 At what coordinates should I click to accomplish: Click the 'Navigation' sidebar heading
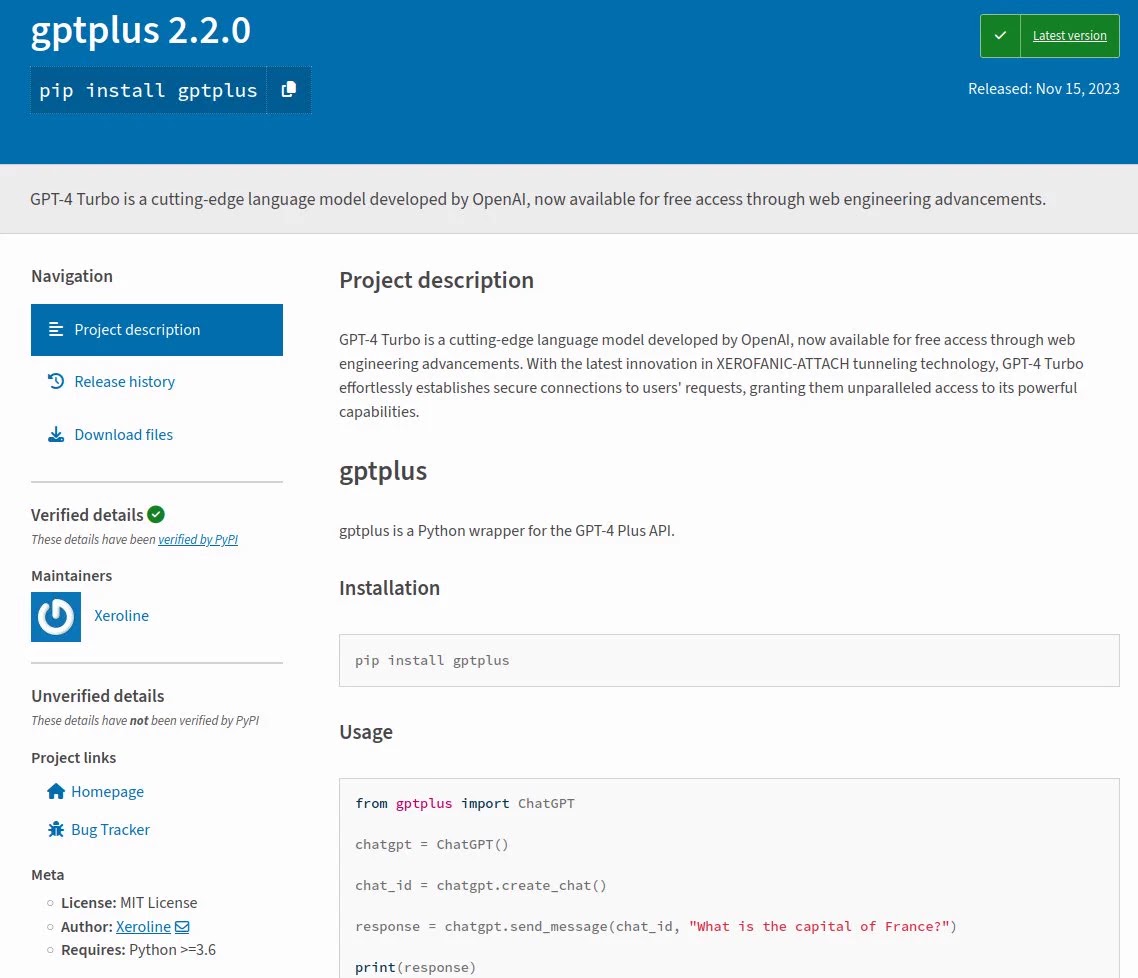72,276
